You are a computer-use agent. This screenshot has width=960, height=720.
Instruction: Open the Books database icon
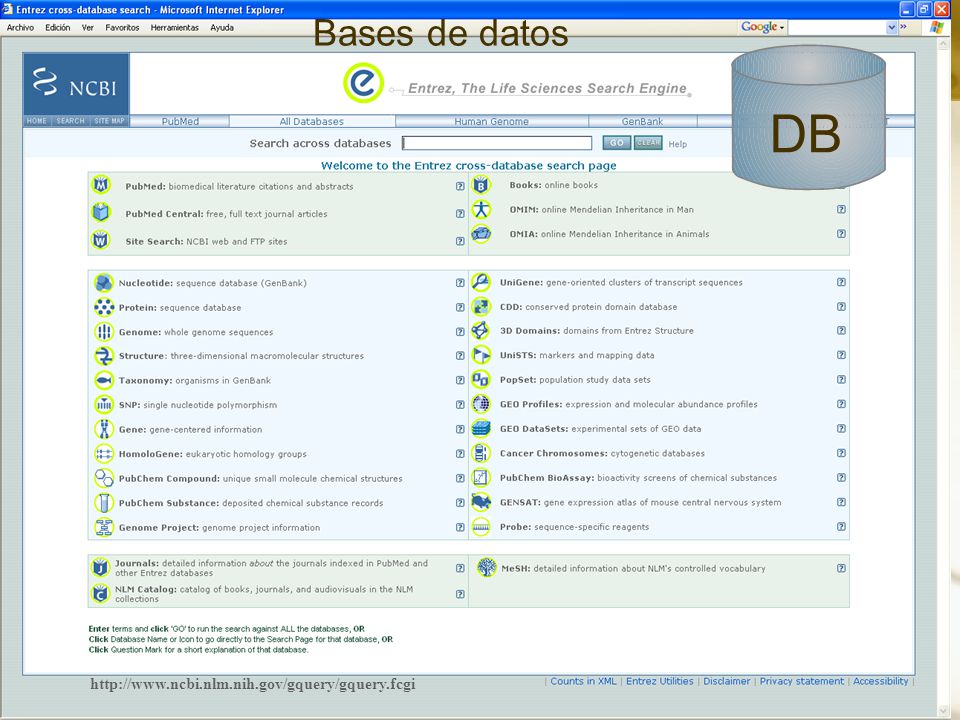tap(481, 185)
